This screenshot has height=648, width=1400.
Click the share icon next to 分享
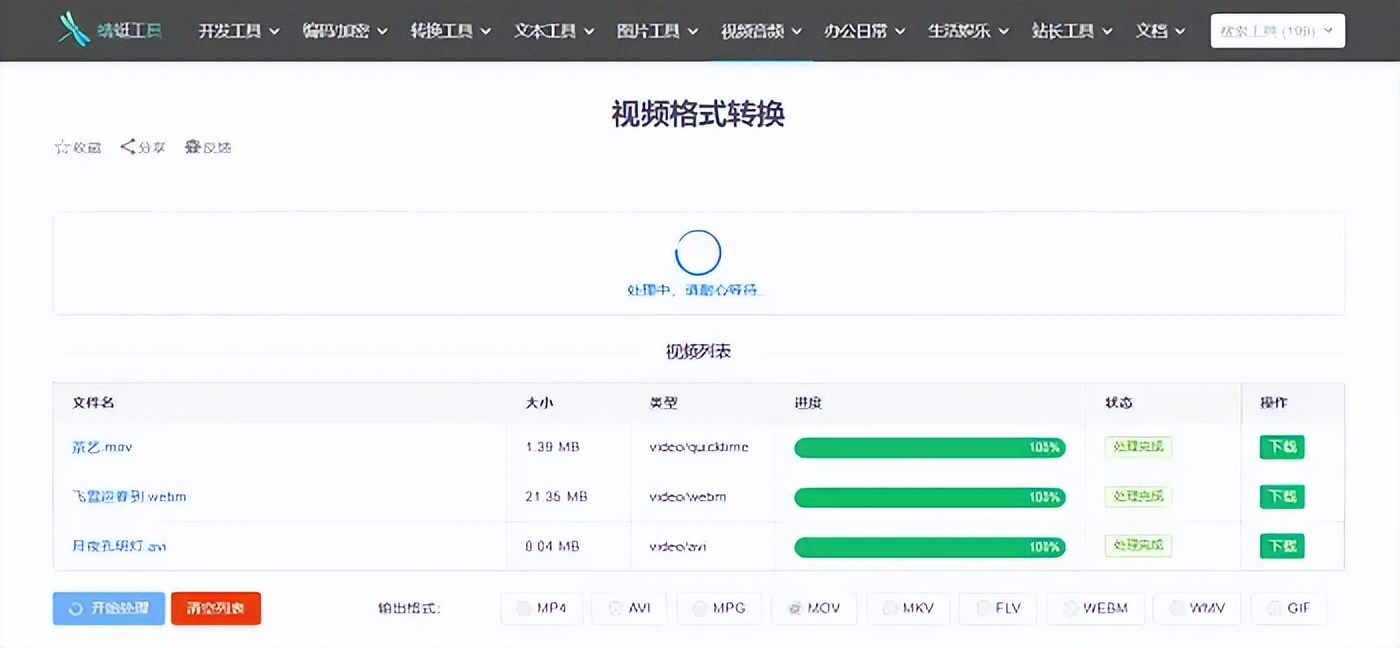[x=126, y=146]
